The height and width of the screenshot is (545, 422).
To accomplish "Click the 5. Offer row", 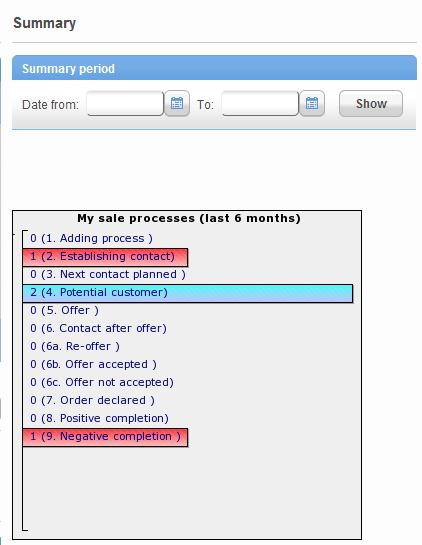I will point(64,310).
